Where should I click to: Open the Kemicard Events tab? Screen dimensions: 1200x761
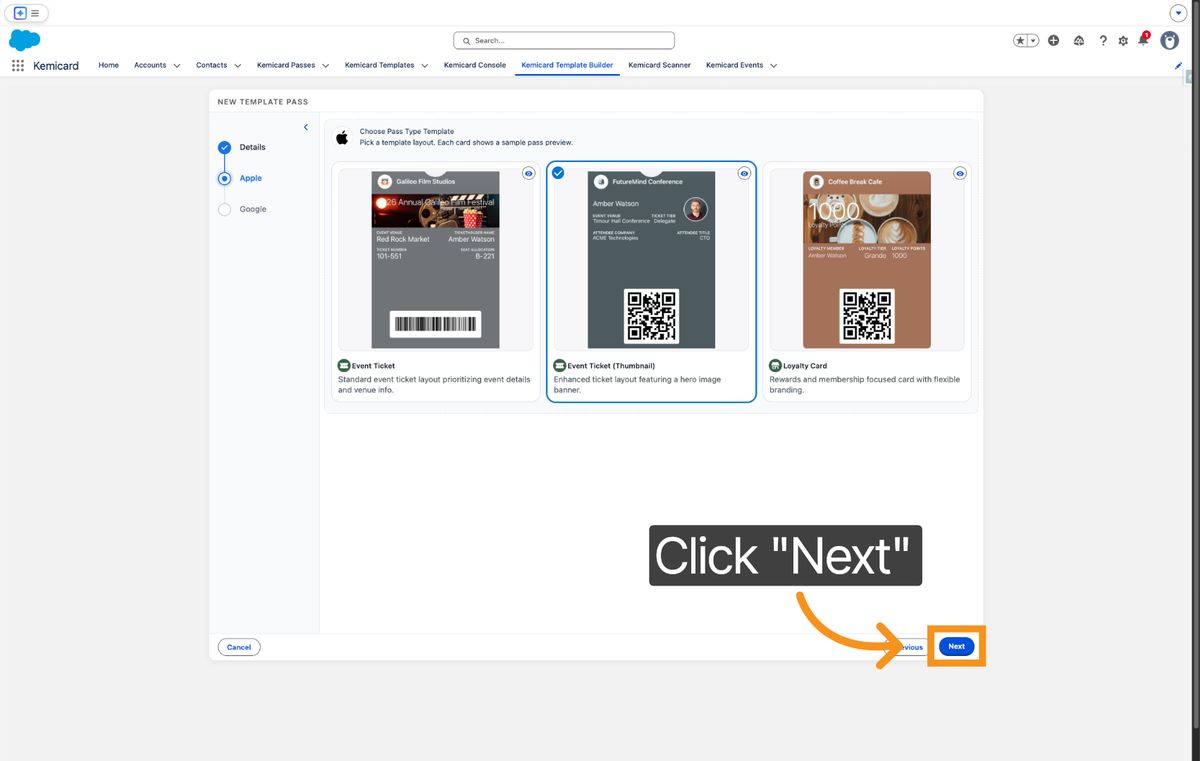pos(735,65)
